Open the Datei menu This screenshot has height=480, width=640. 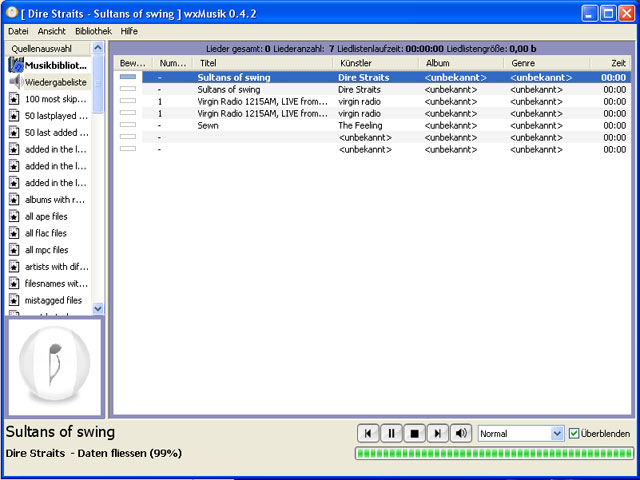[x=18, y=31]
